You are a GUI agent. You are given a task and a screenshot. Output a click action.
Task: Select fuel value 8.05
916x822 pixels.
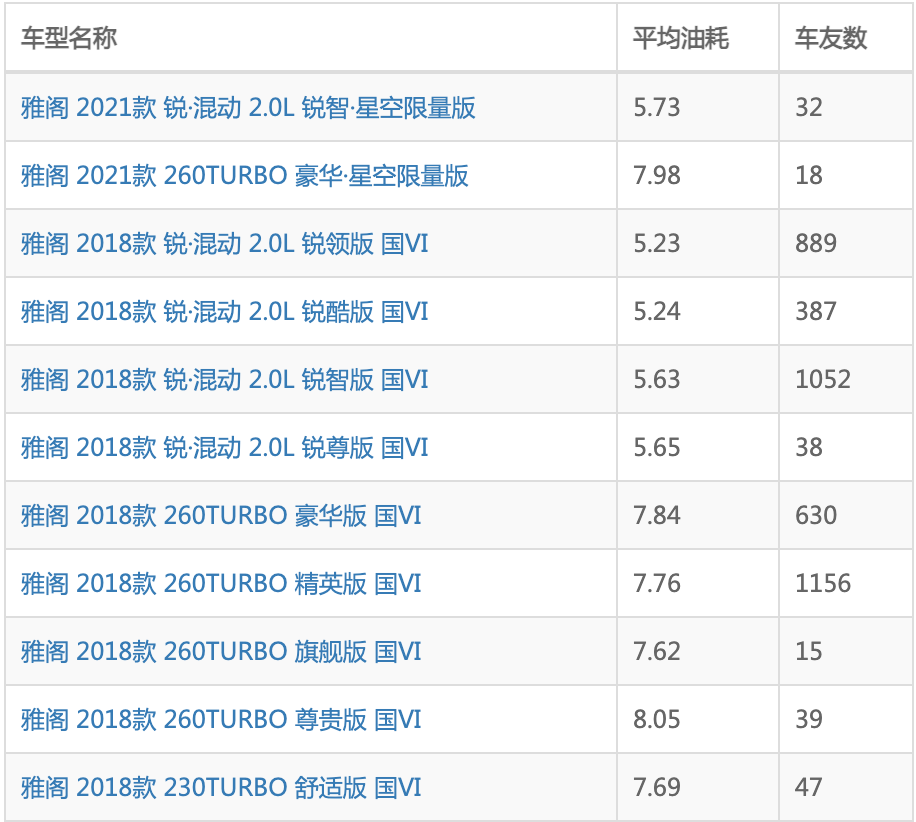point(657,720)
